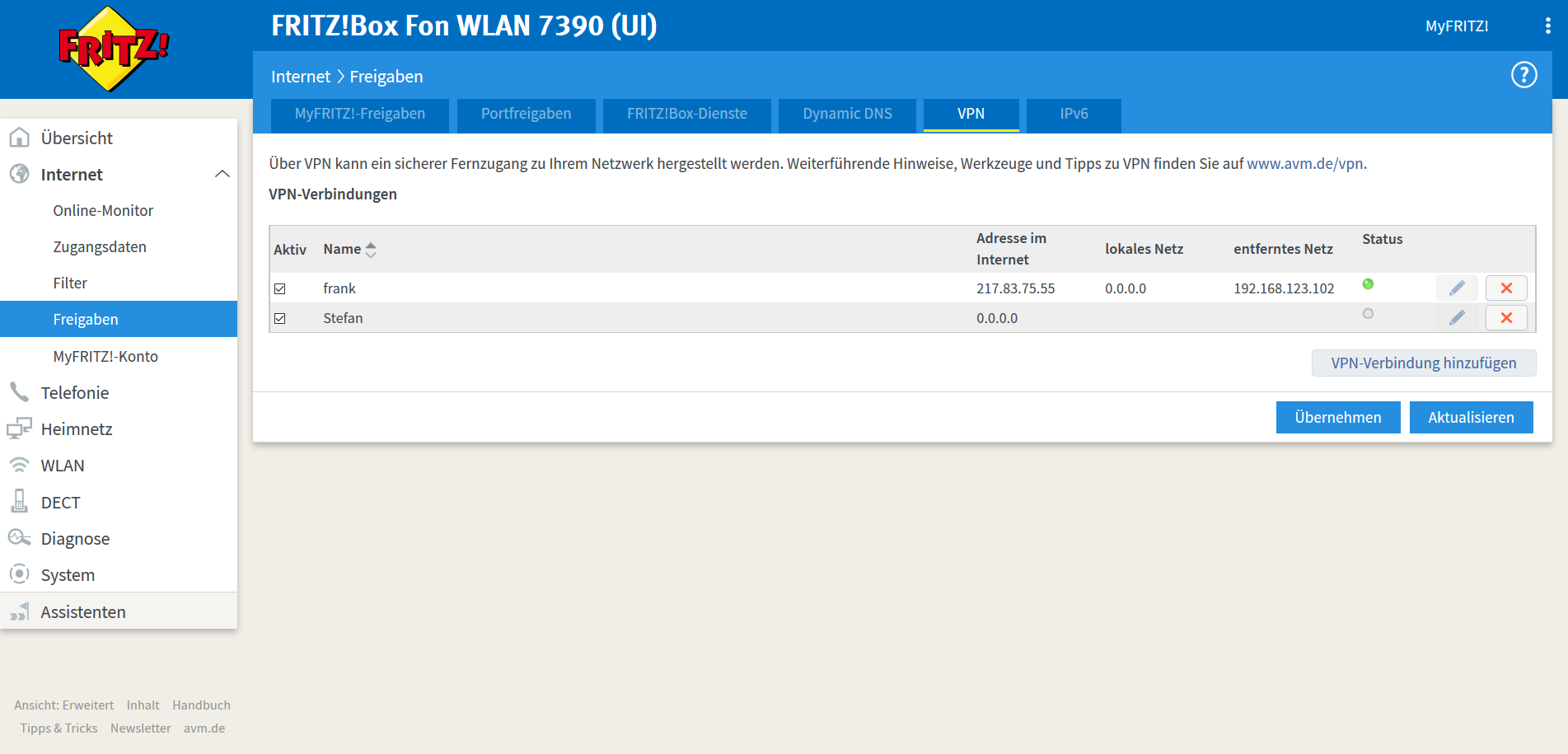Open the Inhalt footer link
Screen dimensions: 1568x754
(143, 705)
